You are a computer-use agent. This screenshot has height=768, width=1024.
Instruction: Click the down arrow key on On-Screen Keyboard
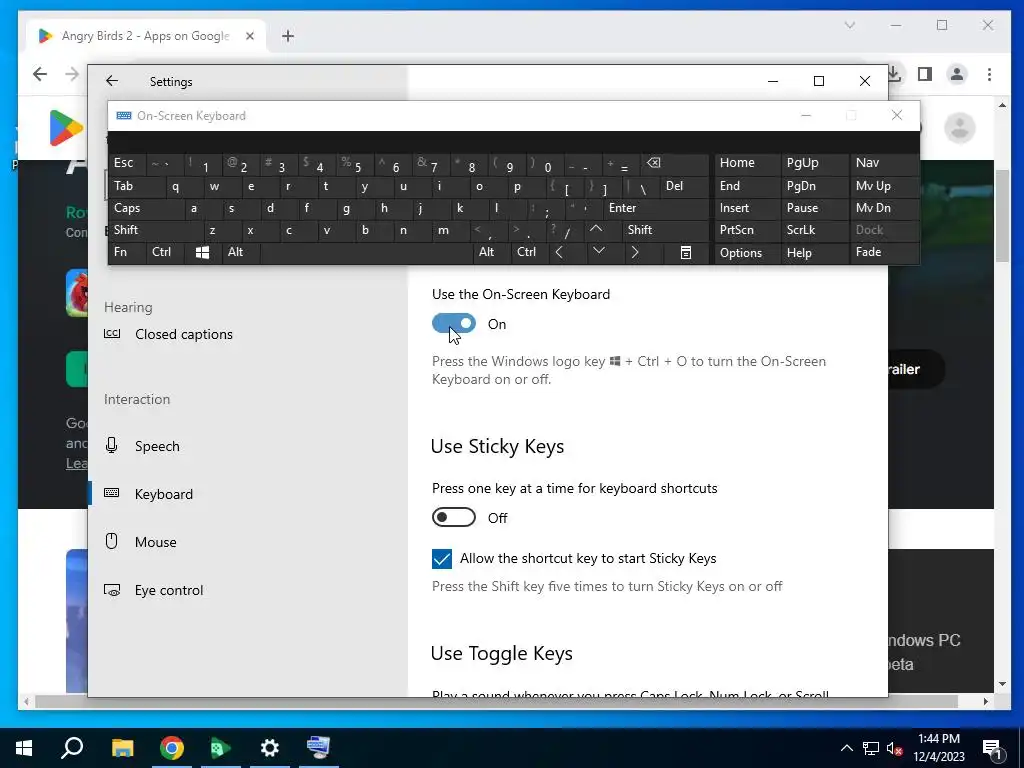(x=598, y=252)
